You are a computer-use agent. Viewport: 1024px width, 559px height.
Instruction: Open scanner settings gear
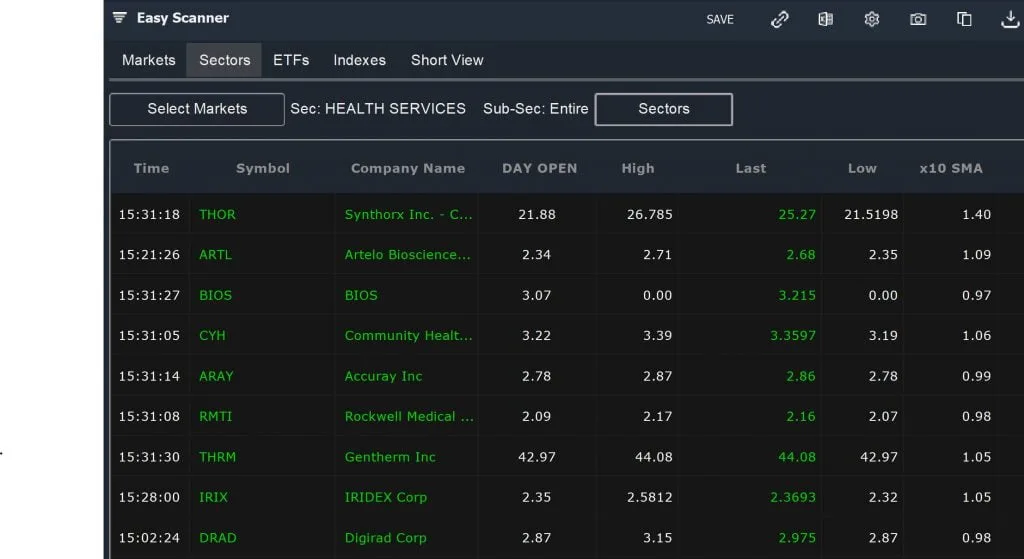[872, 20]
